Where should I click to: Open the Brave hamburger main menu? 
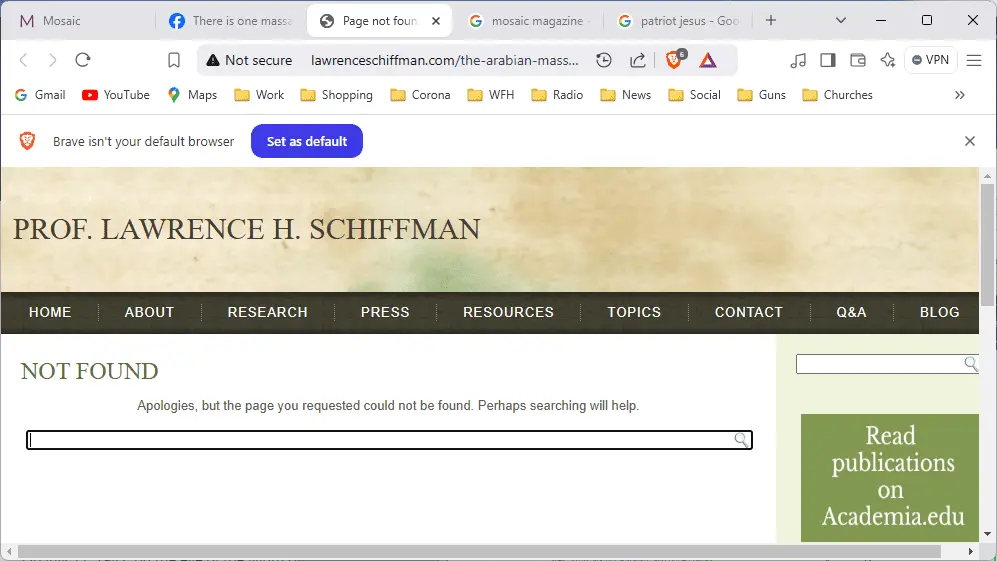tap(975, 60)
